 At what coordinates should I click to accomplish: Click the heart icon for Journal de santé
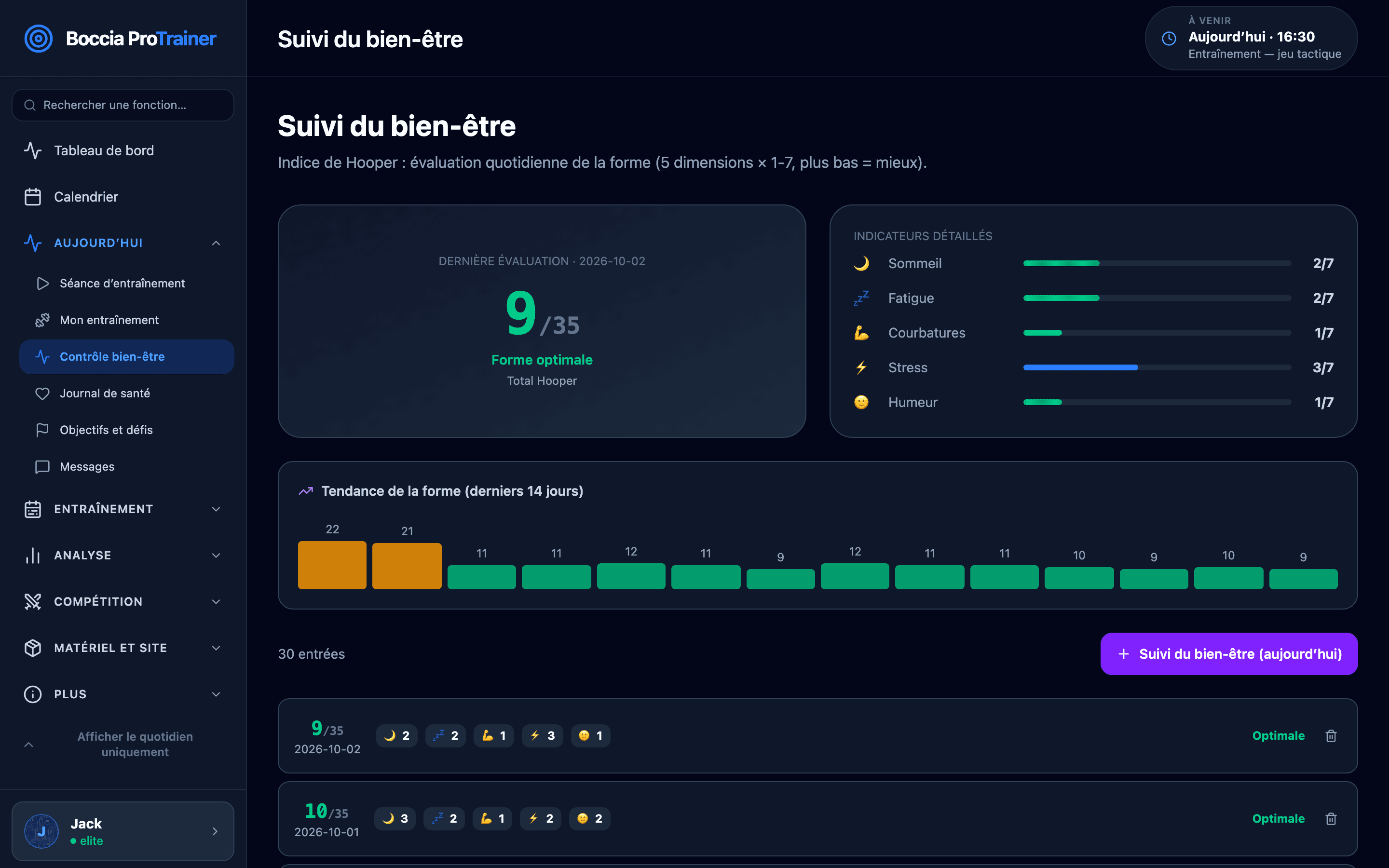[x=42, y=393]
